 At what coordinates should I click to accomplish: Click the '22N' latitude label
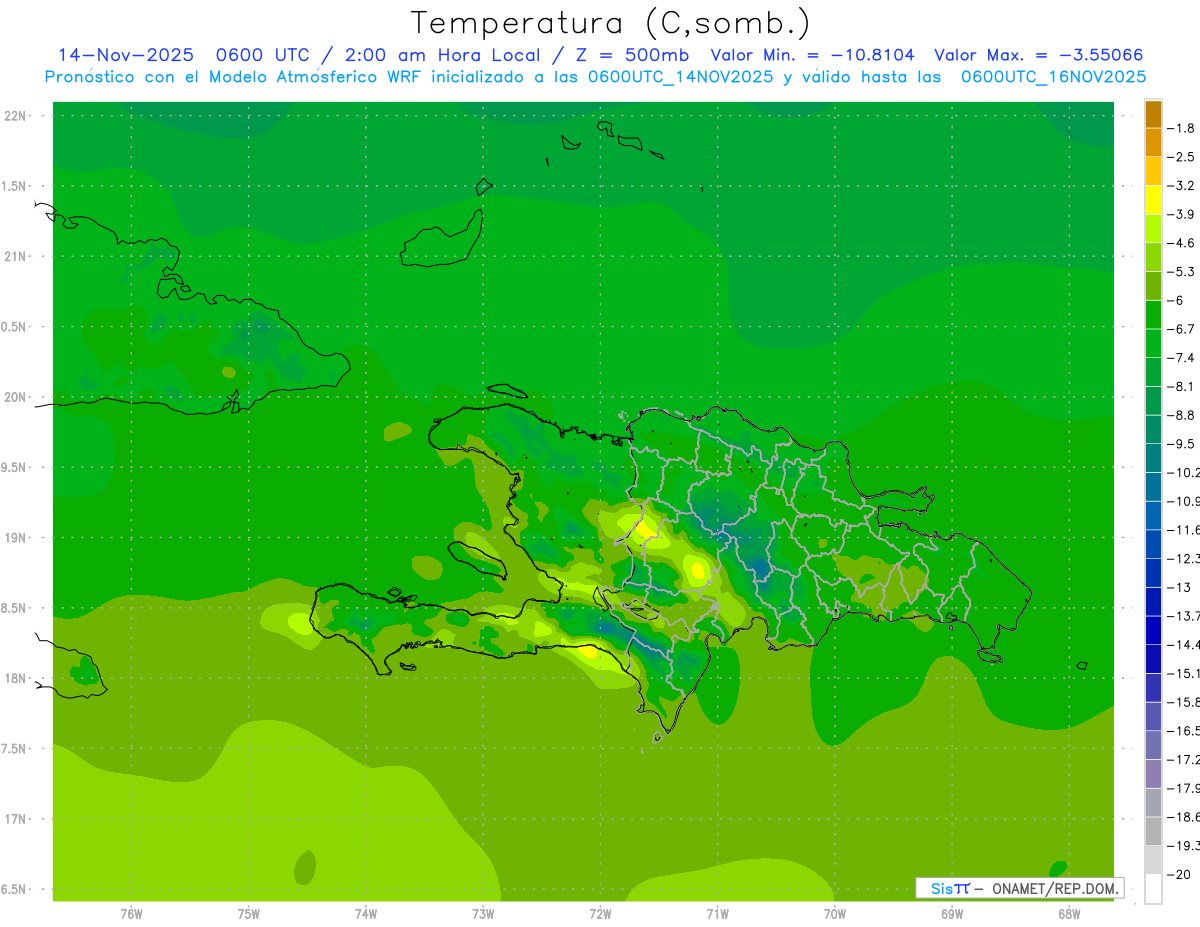tap(14, 116)
